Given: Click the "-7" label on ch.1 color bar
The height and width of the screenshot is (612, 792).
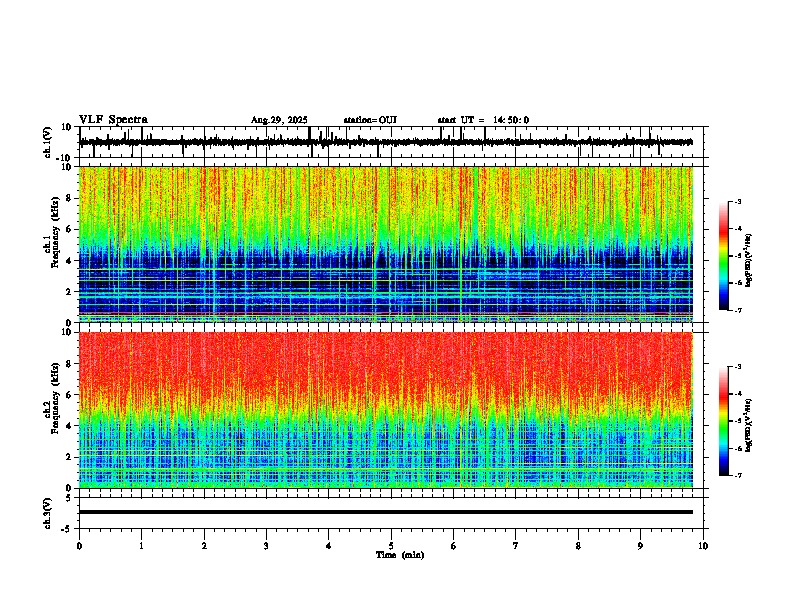Looking at the screenshot, I should pyautogui.click(x=737, y=310).
